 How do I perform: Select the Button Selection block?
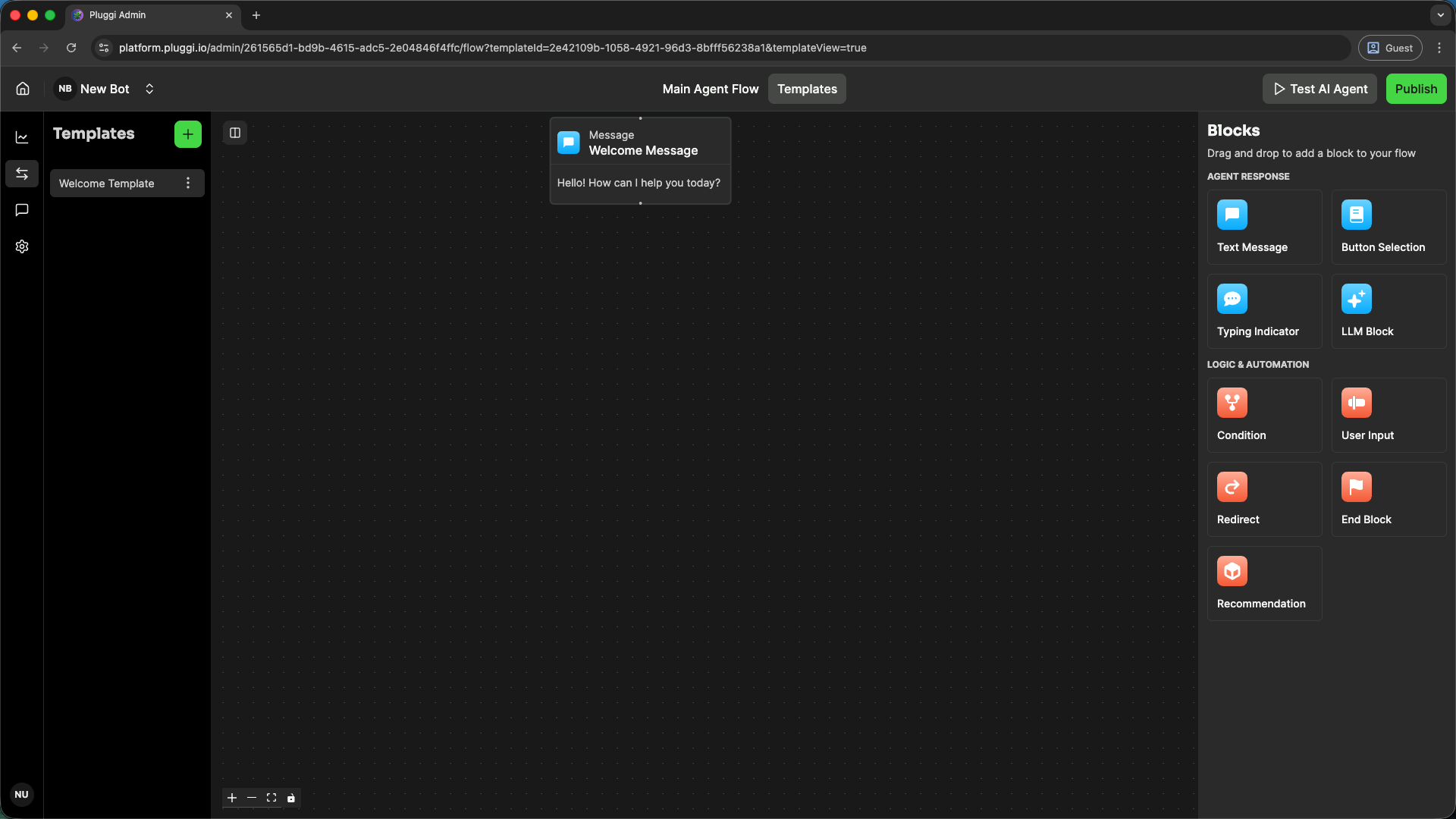point(1388,227)
